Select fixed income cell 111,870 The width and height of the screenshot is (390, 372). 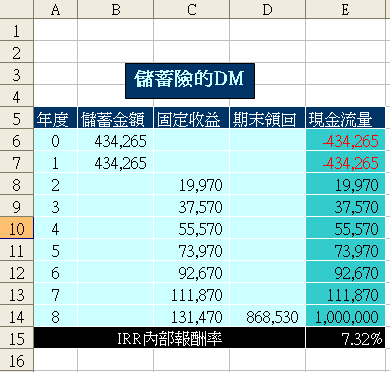pyautogui.click(x=191, y=294)
